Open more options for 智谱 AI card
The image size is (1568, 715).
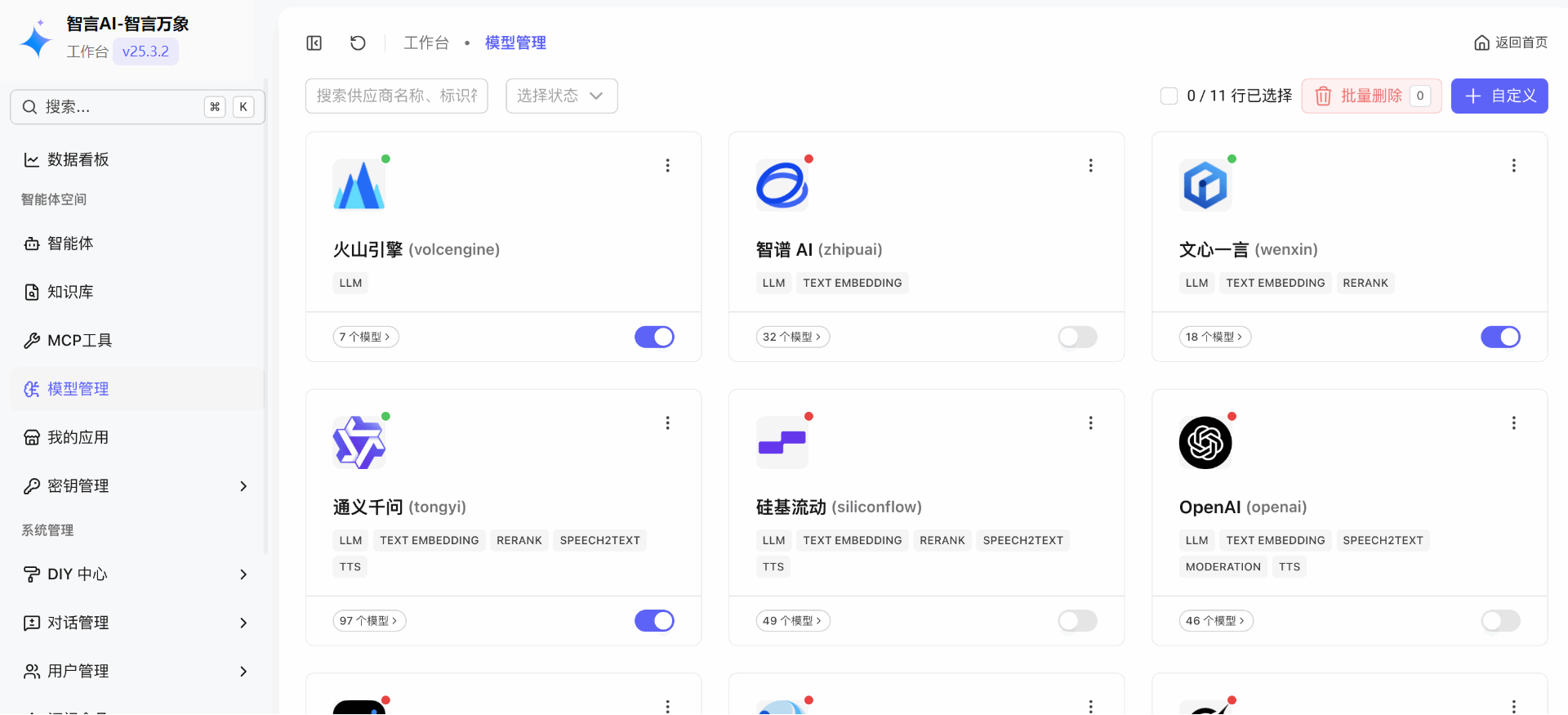tap(1091, 165)
